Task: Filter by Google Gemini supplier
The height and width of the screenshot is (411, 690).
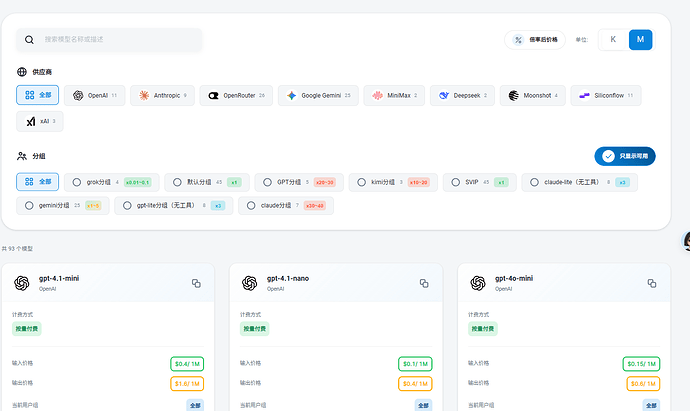Action: click(318, 95)
